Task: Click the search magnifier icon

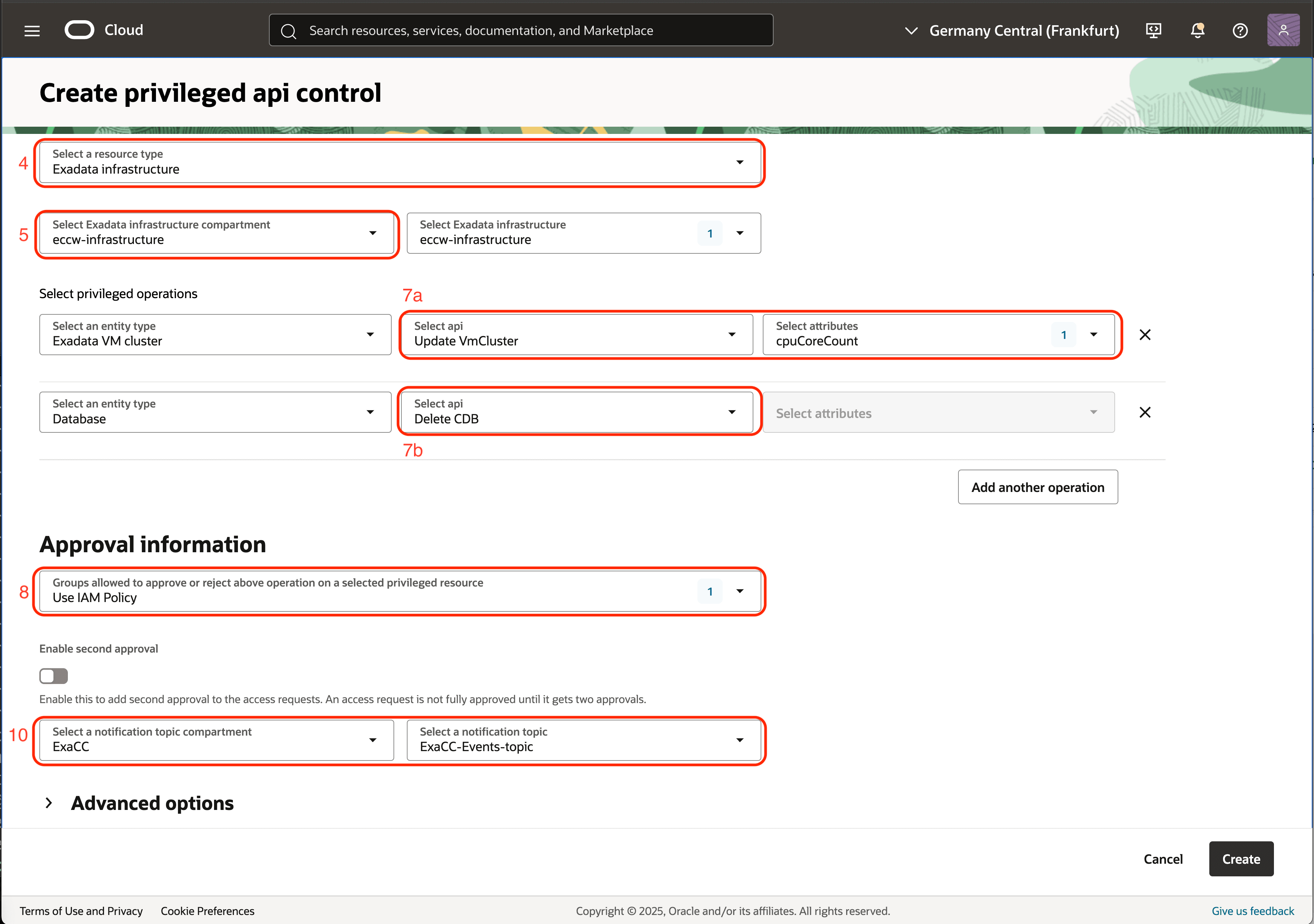Action: tap(289, 30)
